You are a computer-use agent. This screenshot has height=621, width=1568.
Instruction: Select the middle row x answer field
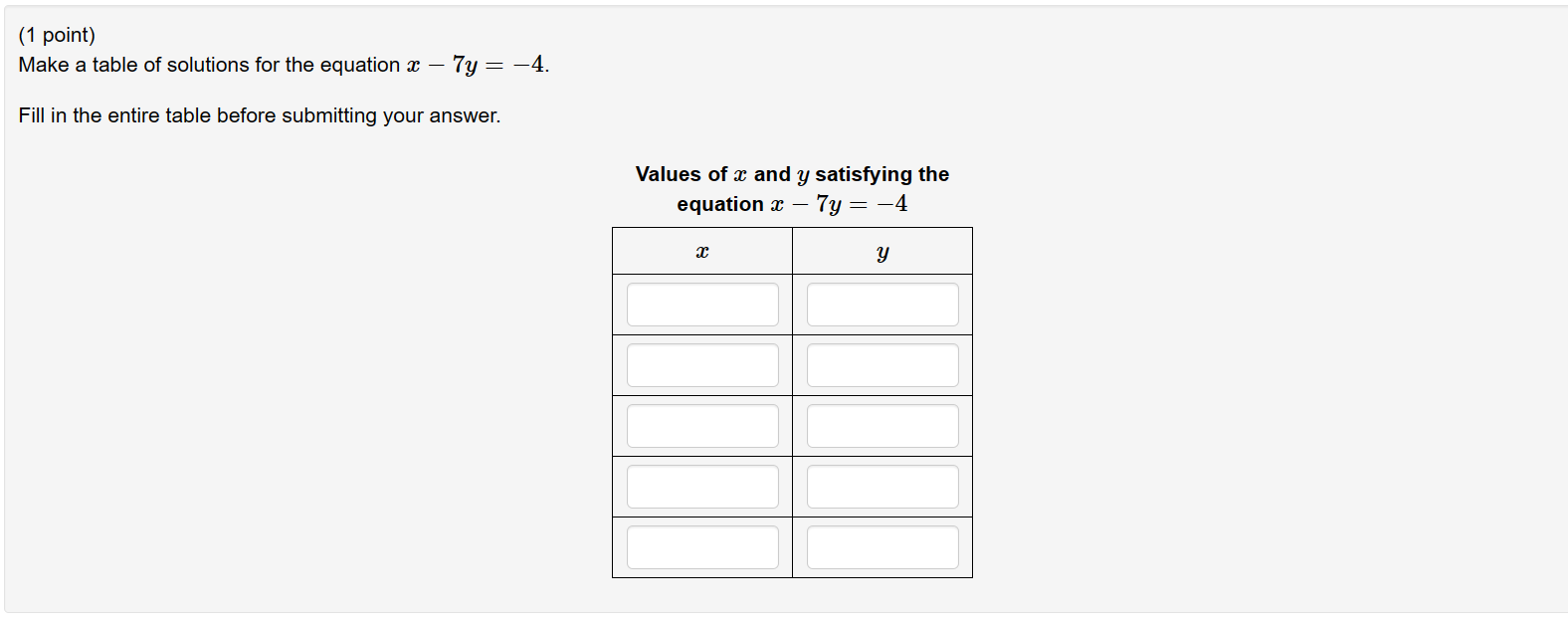pyautogui.click(x=702, y=425)
